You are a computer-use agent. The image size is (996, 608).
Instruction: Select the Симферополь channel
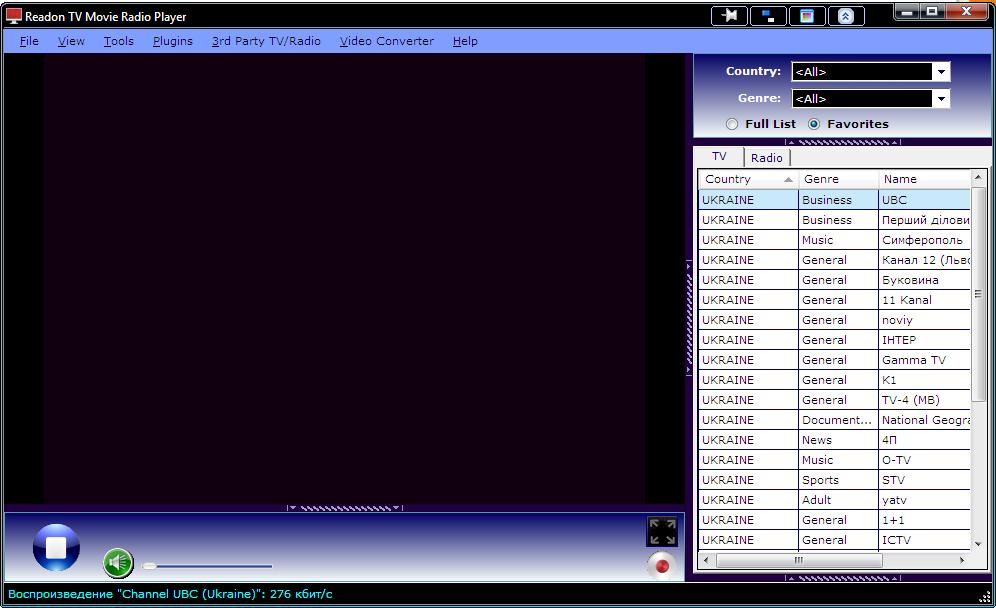point(835,240)
